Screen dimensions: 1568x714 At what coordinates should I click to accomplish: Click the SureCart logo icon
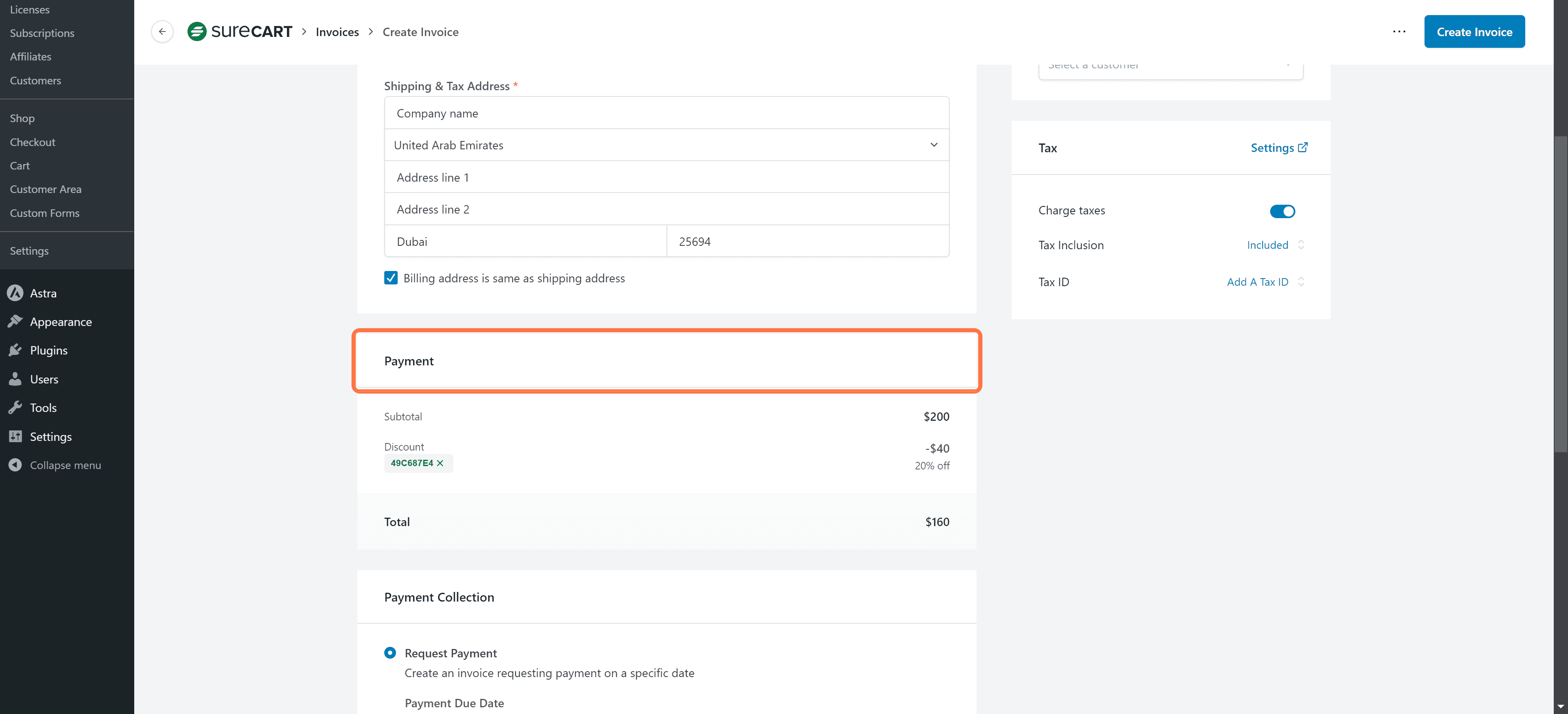197,31
